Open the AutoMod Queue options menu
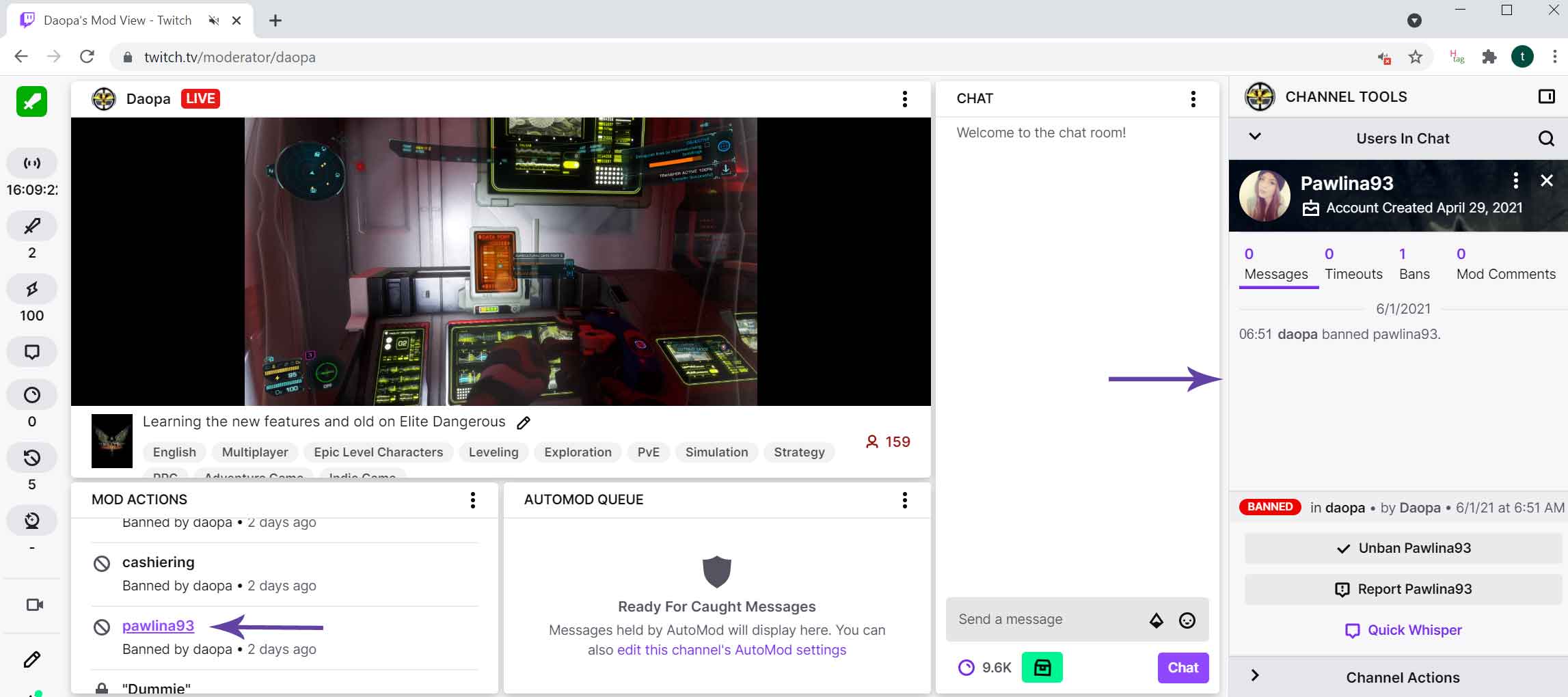Image resolution: width=1568 pixels, height=697 pixels. coord(904,500)
